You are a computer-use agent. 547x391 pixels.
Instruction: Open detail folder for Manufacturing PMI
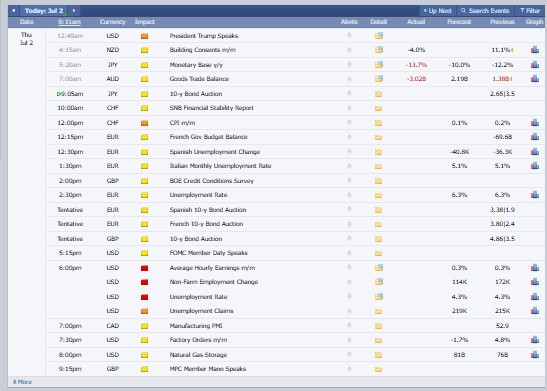tap(378, 326)
